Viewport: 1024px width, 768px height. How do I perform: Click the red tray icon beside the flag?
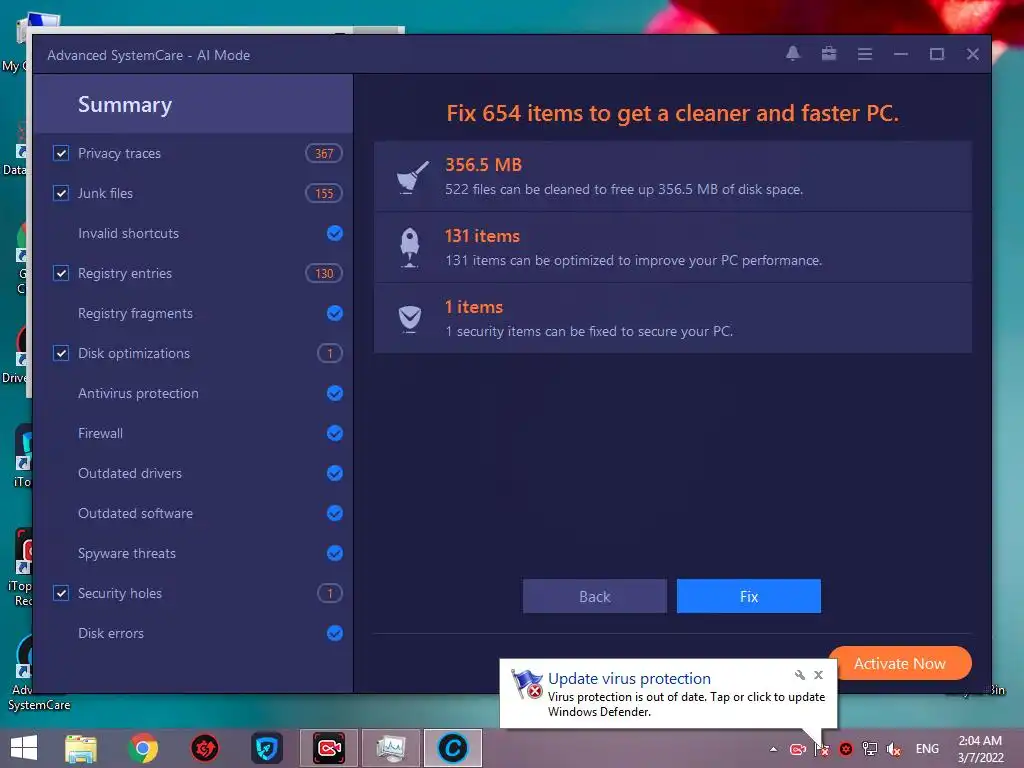pos(846,749)
